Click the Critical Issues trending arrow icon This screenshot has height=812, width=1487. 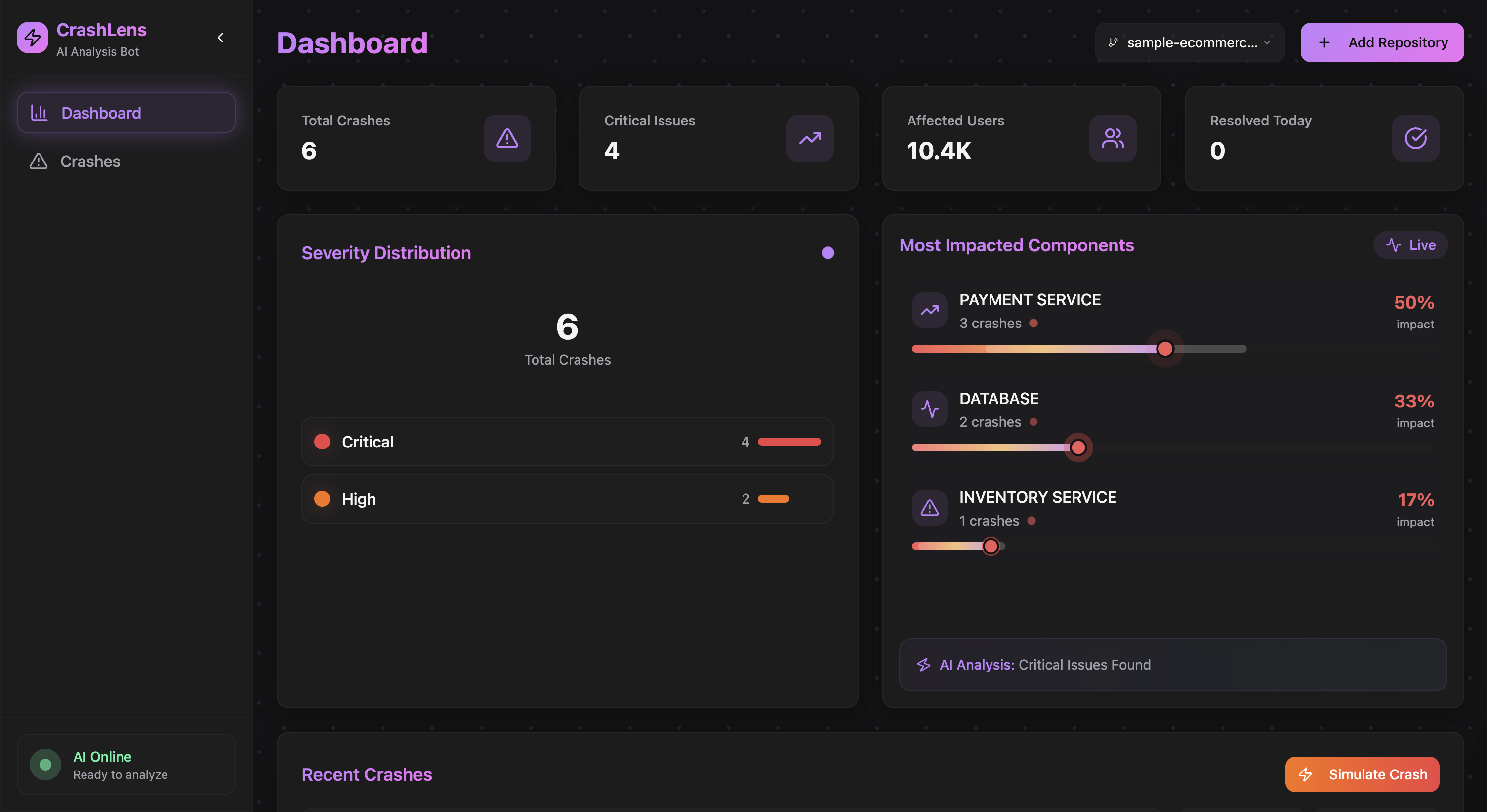[x=809, y=138]
